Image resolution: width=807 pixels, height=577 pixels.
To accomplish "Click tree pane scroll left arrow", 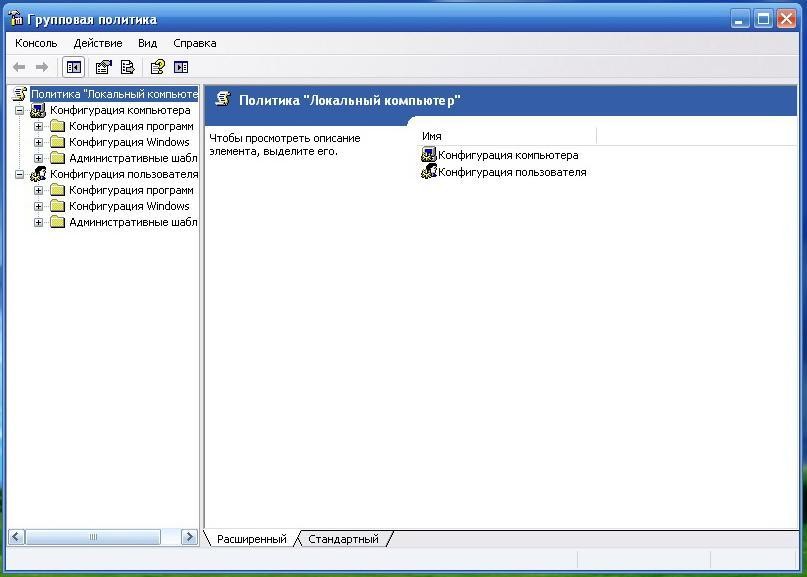I will pyautogui.click(x=16, y=537).
